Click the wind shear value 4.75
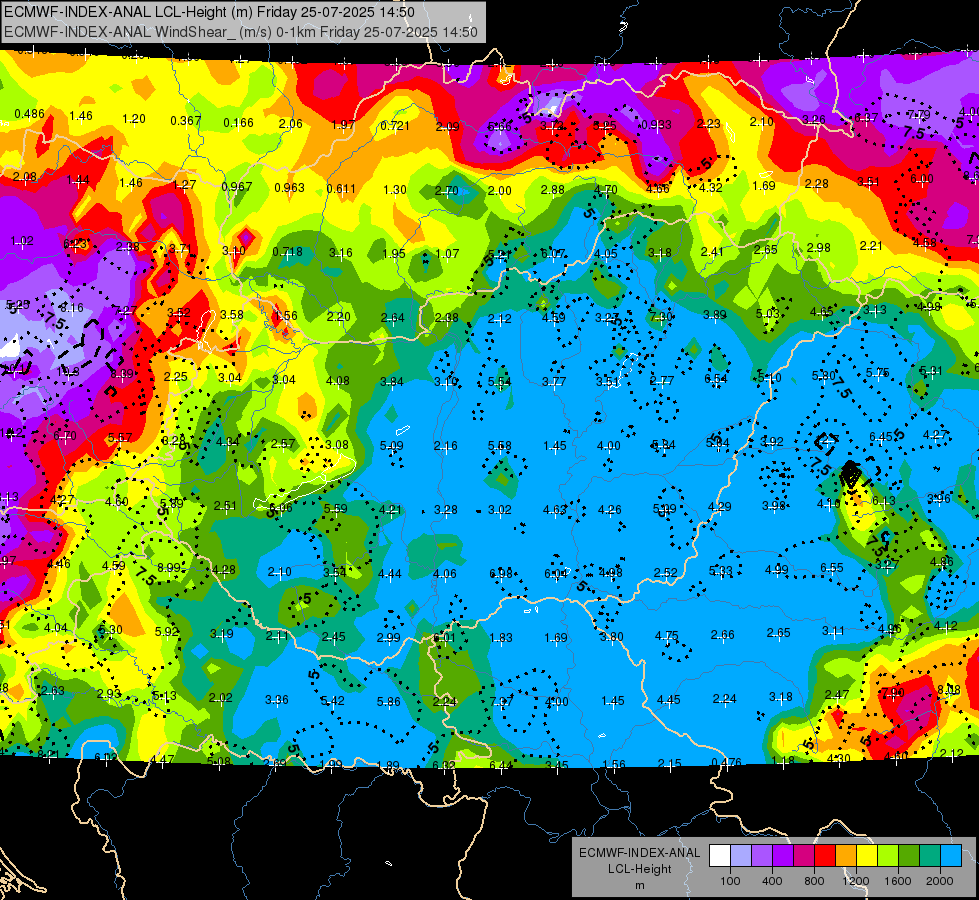The image size is (979, 900). (x=666, y=636)
